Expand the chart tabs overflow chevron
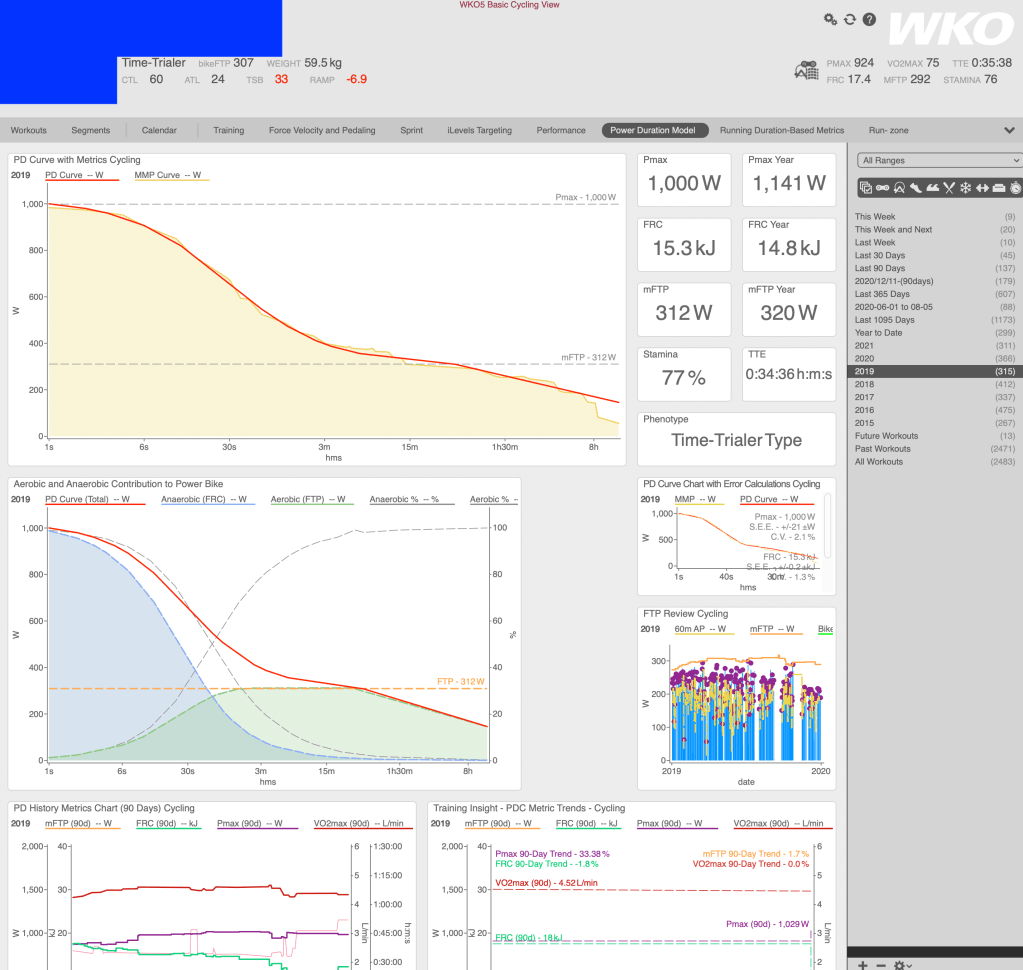1023x970 pixels. 1008,130
